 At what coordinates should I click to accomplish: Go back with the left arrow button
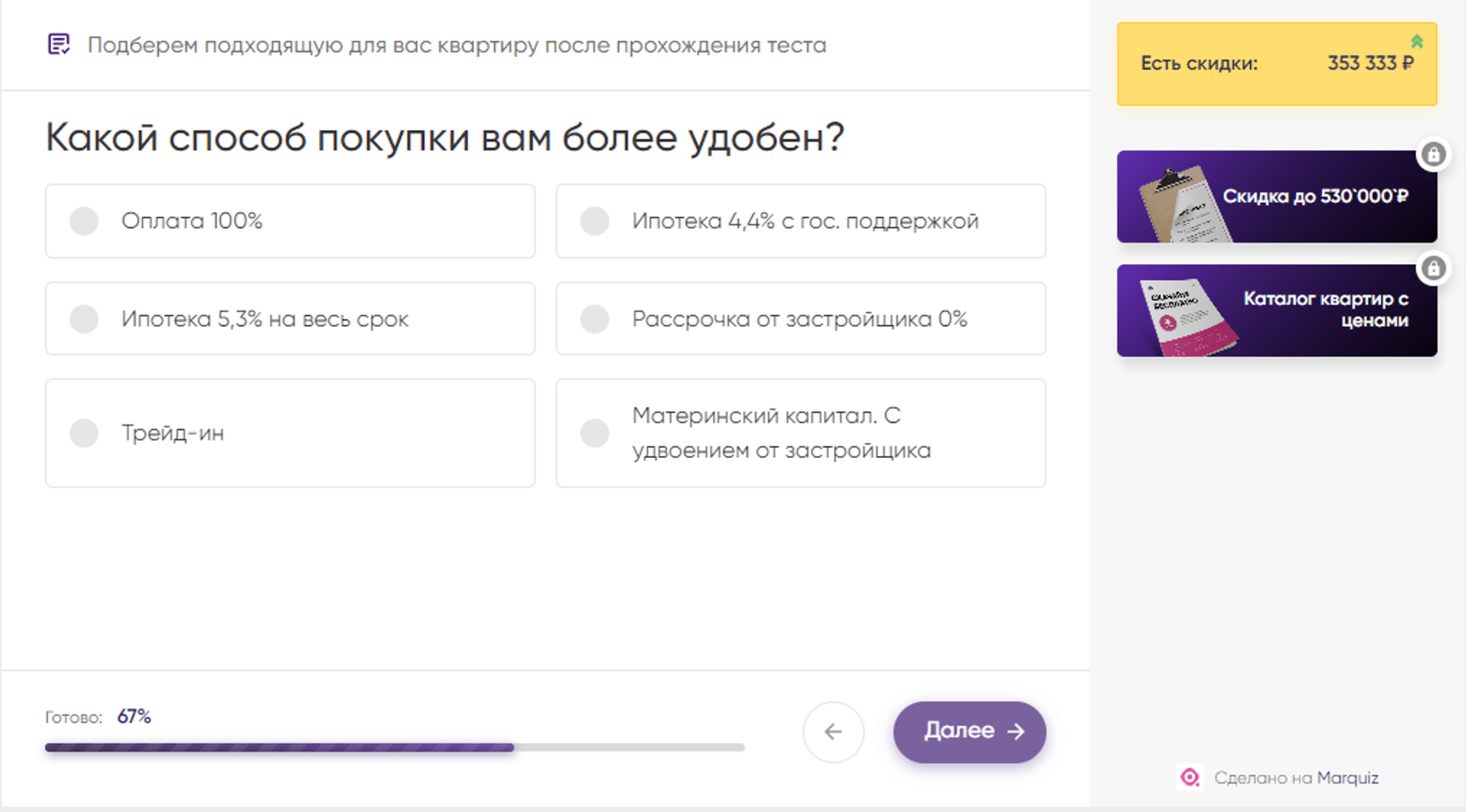pyautogui.click(x=833, y=732)
